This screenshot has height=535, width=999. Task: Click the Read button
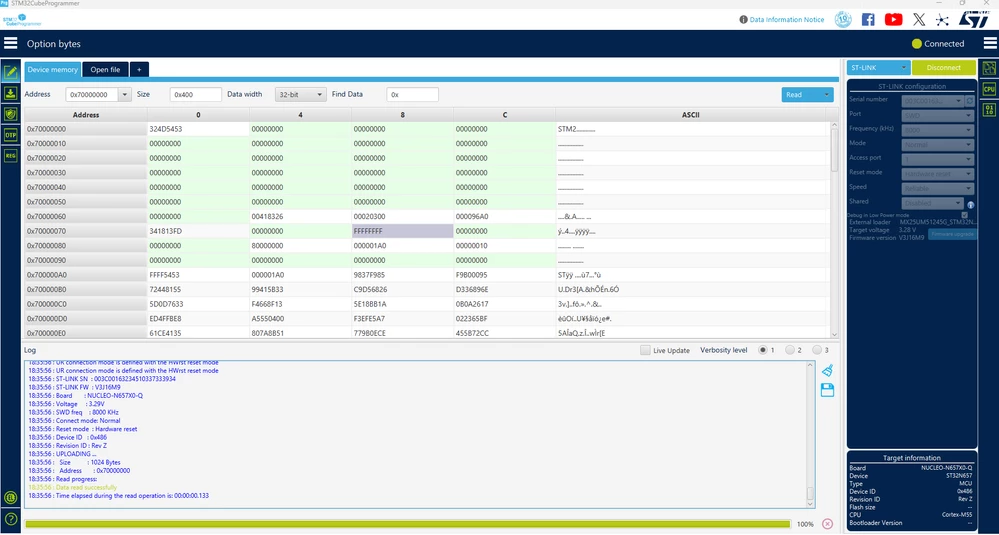click(x=801, y=94)
